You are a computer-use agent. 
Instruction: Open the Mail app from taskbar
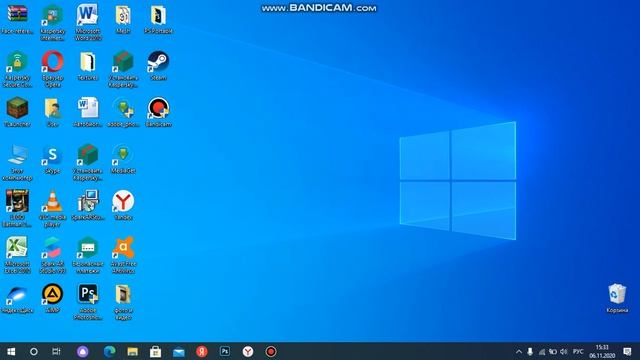pyautogui.click(x=179, y=351)
